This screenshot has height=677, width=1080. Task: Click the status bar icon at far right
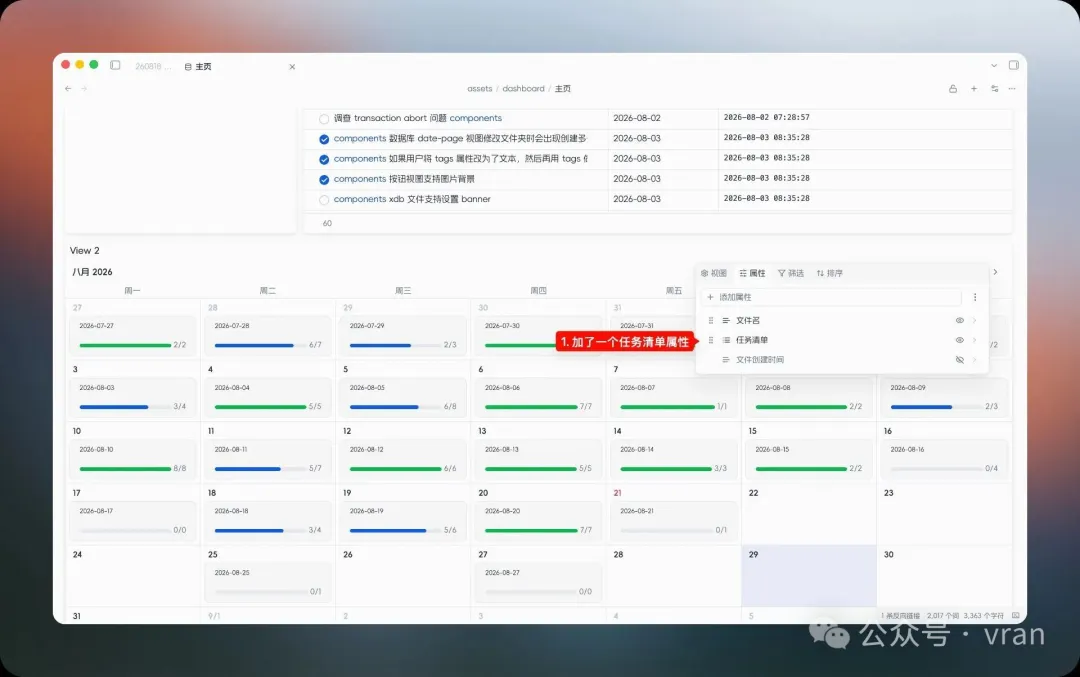point(1015,615)
